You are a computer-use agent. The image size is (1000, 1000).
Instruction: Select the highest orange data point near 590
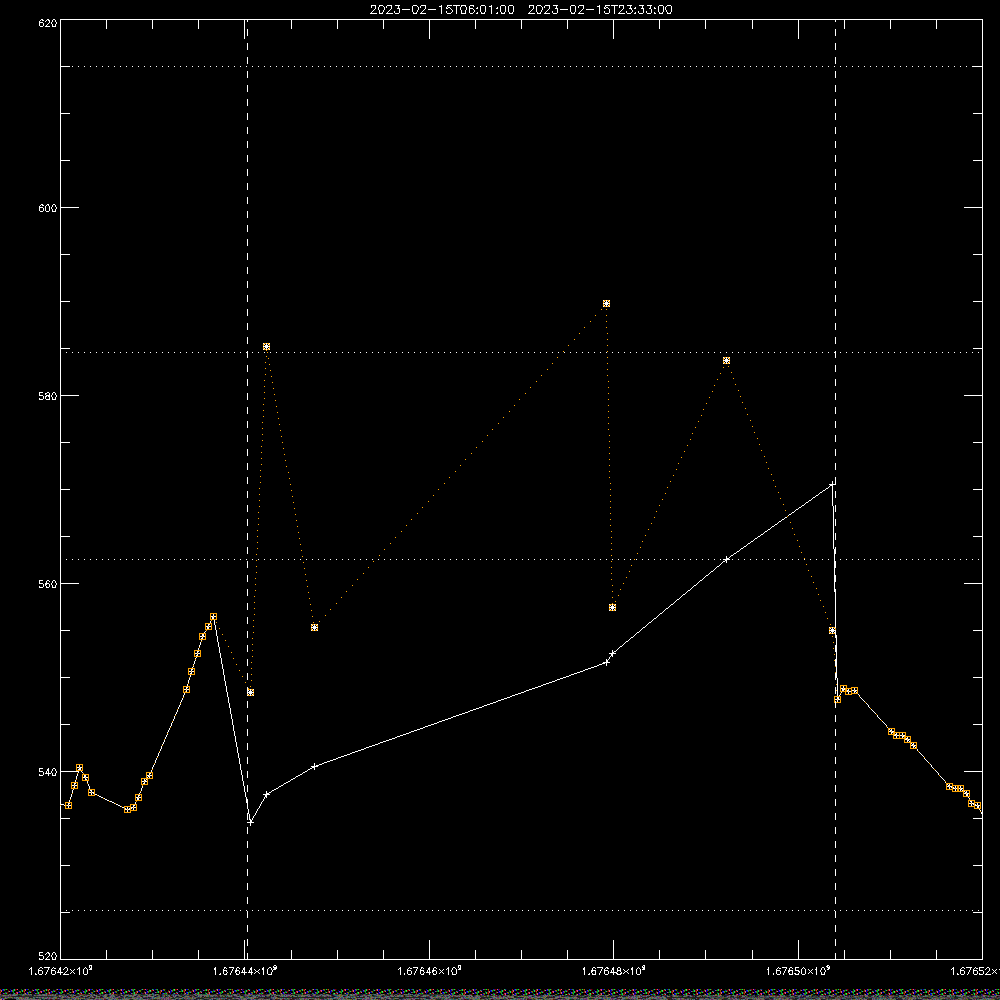[x=607, y=304]
